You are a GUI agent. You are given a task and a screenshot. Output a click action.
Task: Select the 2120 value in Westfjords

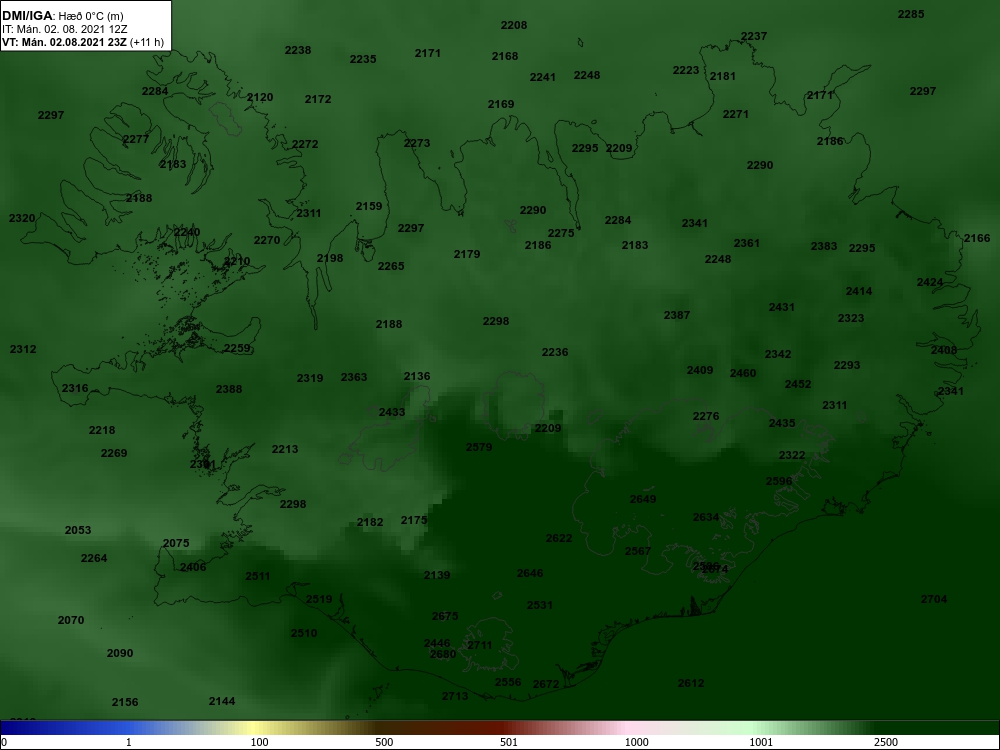click(260, 97)
